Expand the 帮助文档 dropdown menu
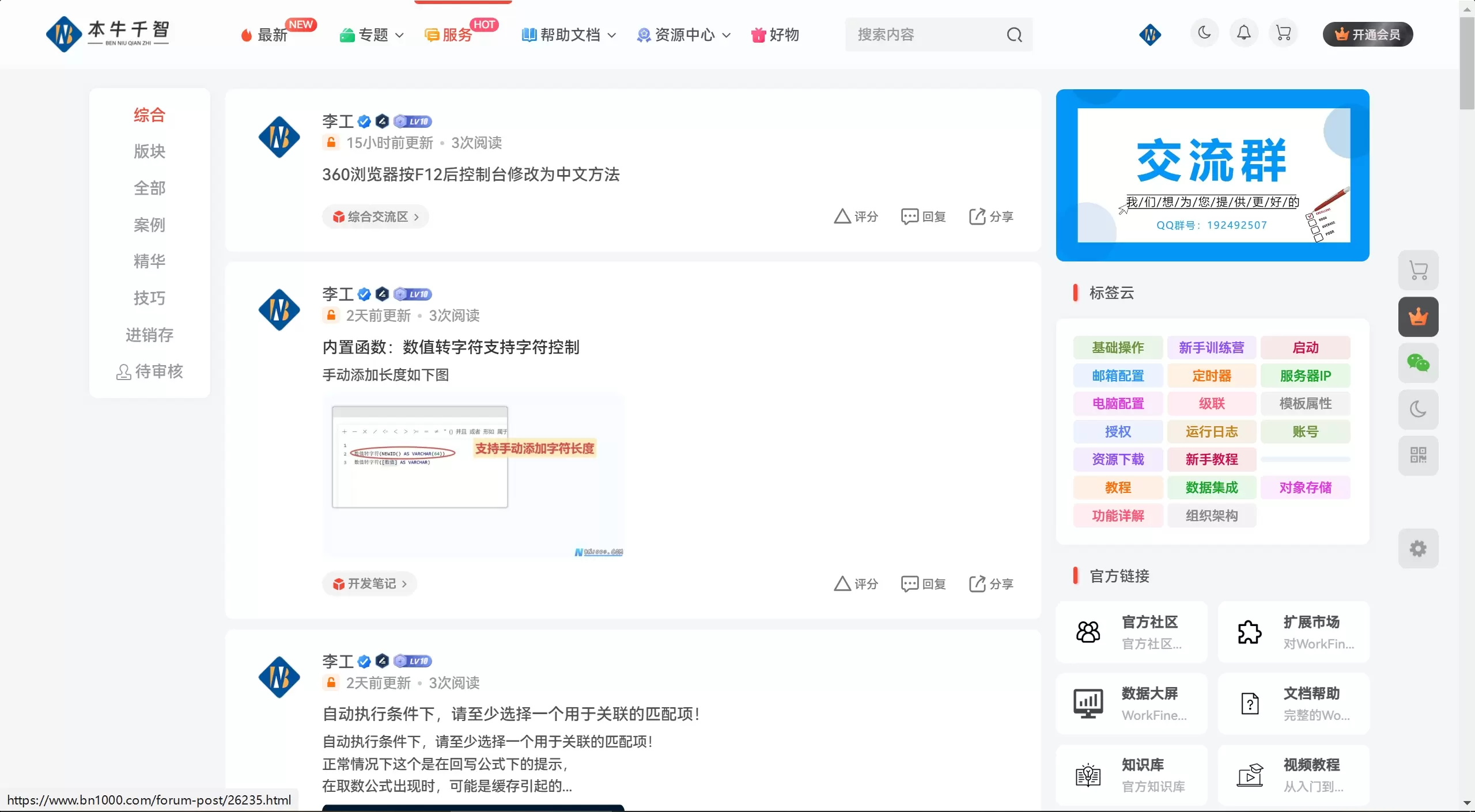Viewport: 1475px width, 812px height. (x=569, y=35)
